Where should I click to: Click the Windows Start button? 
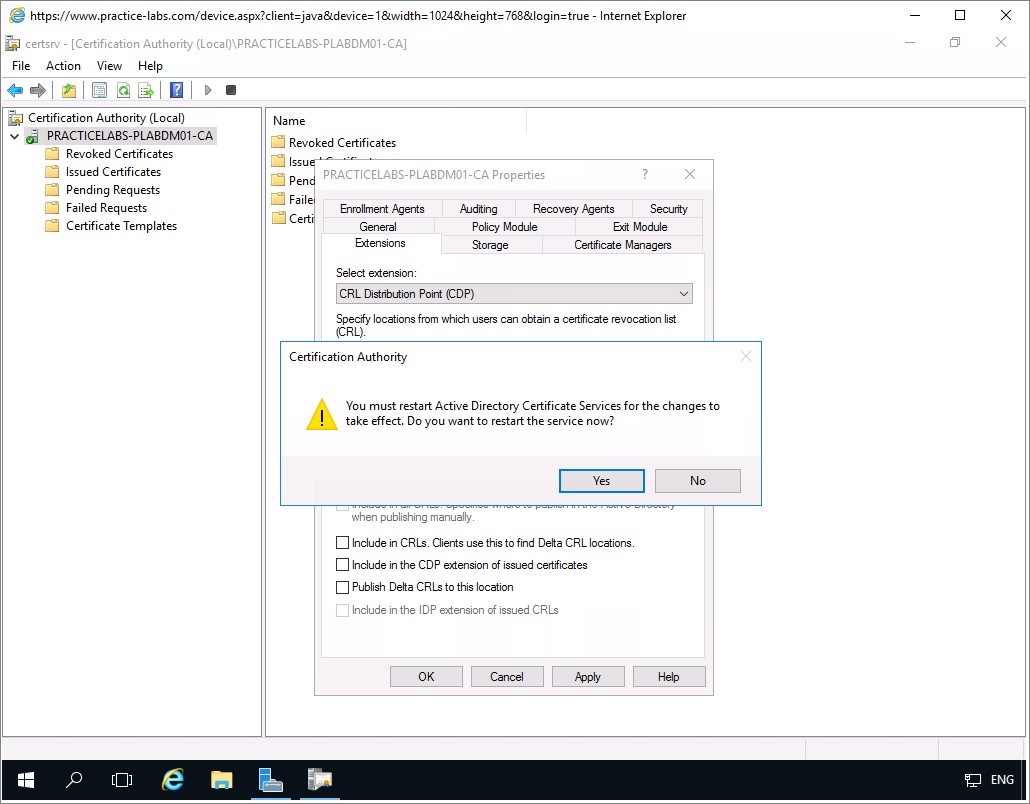(x=26, y=780)
